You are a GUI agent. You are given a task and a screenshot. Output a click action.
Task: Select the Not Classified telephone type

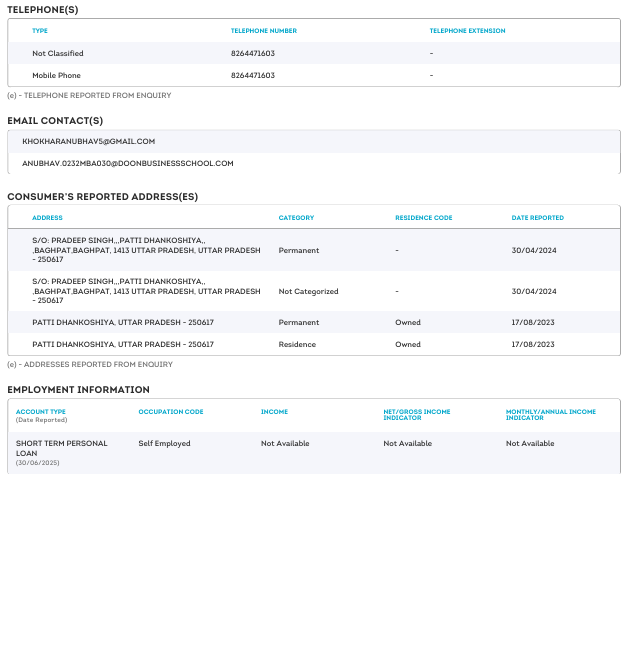(x=58, y=54)
